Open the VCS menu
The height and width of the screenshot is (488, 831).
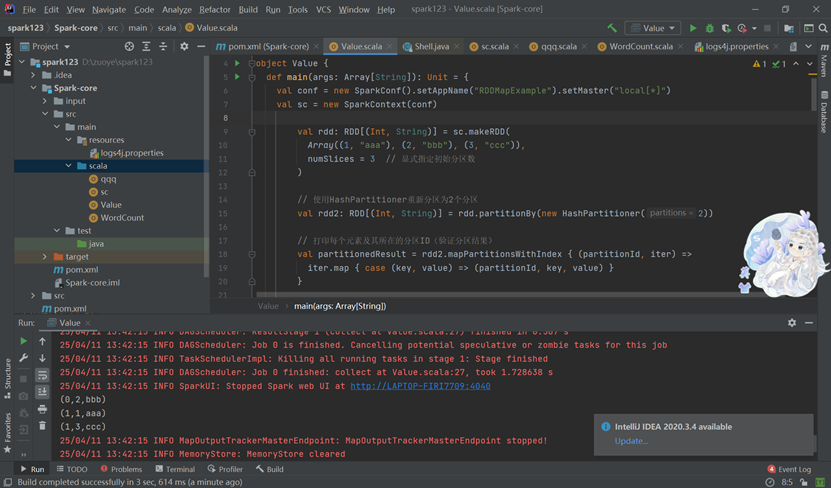point(323,10)
